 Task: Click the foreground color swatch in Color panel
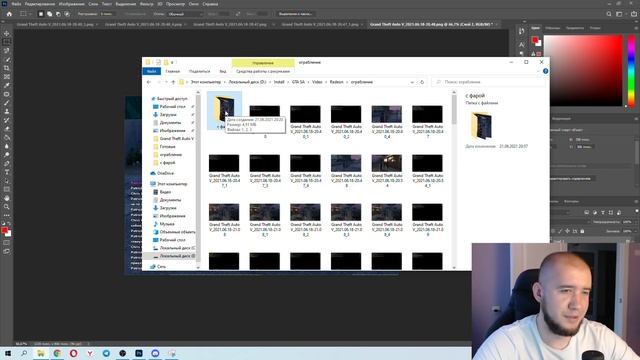coord(535,40)
